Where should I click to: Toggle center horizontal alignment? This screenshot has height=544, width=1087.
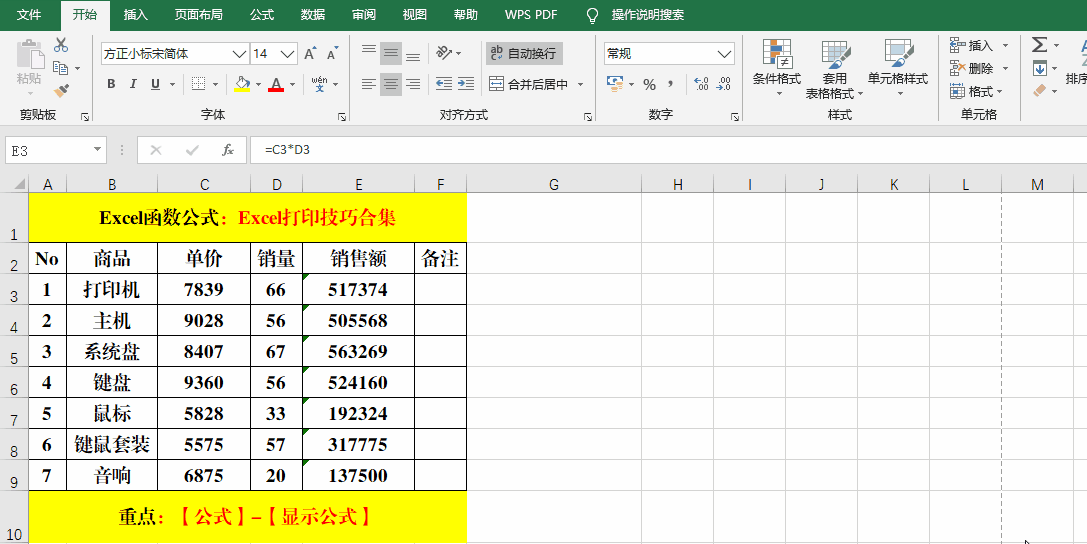(x=391, y=85)
